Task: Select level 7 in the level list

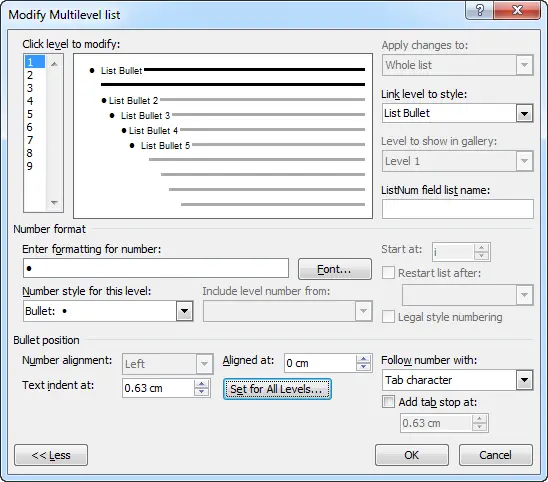Action: tap(35, 140)
